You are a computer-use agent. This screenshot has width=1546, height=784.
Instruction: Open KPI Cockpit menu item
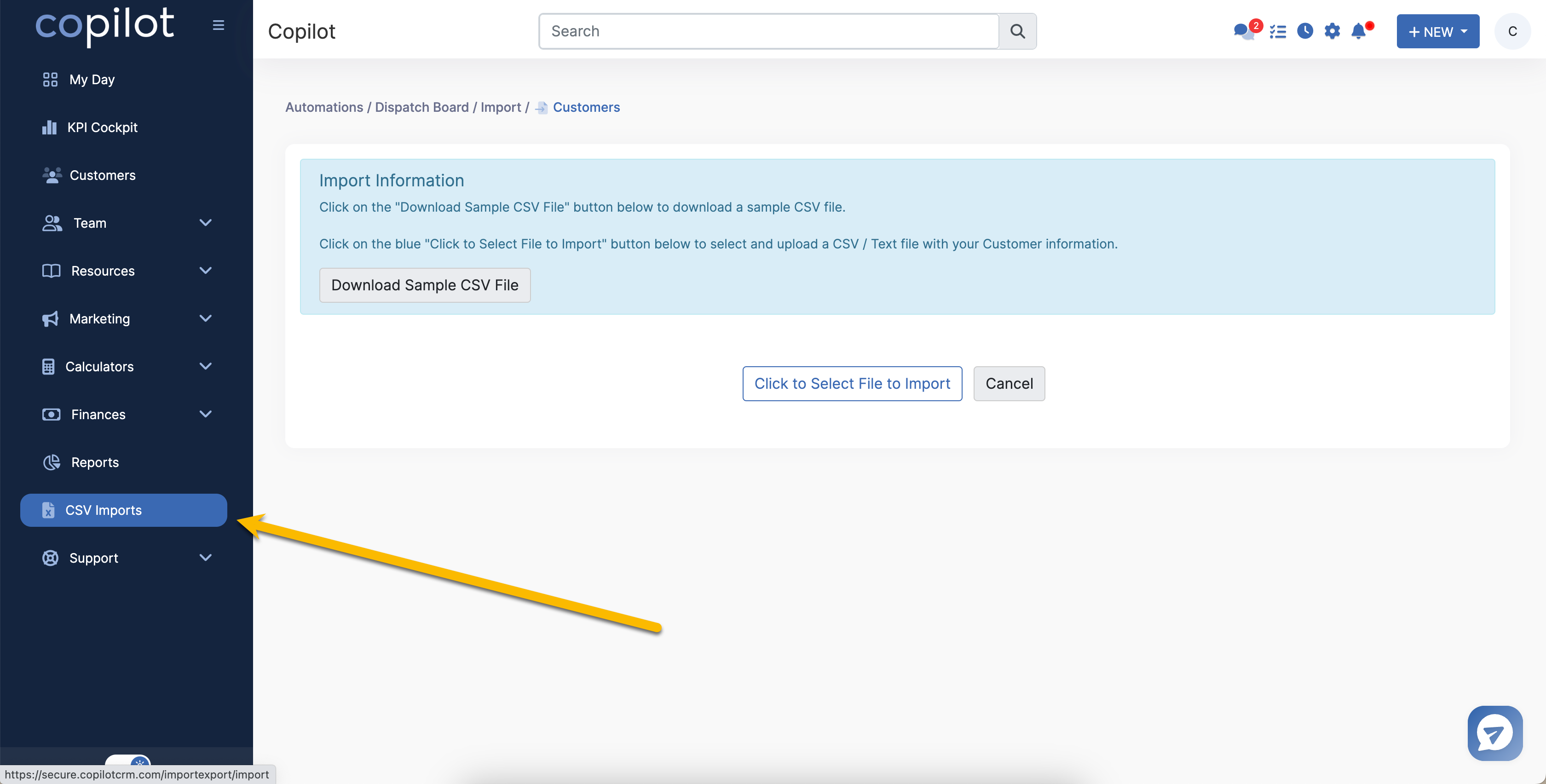102,127
